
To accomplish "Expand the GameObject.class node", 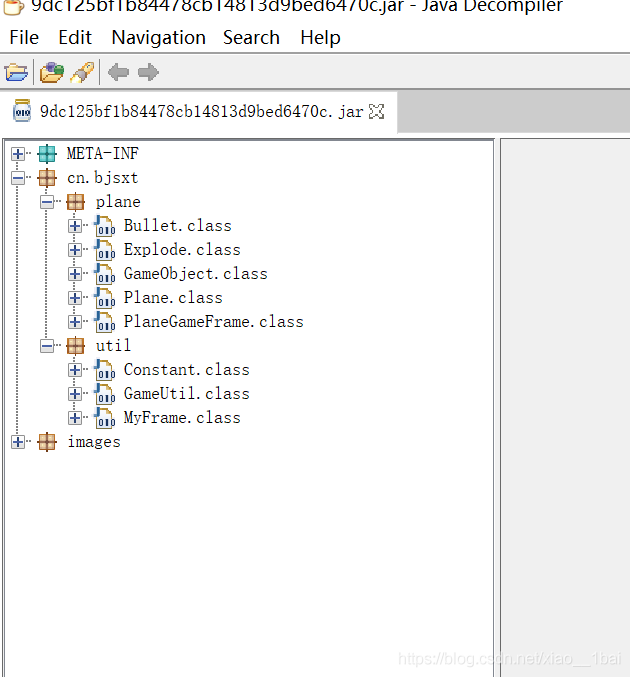I will click(75, 274).
